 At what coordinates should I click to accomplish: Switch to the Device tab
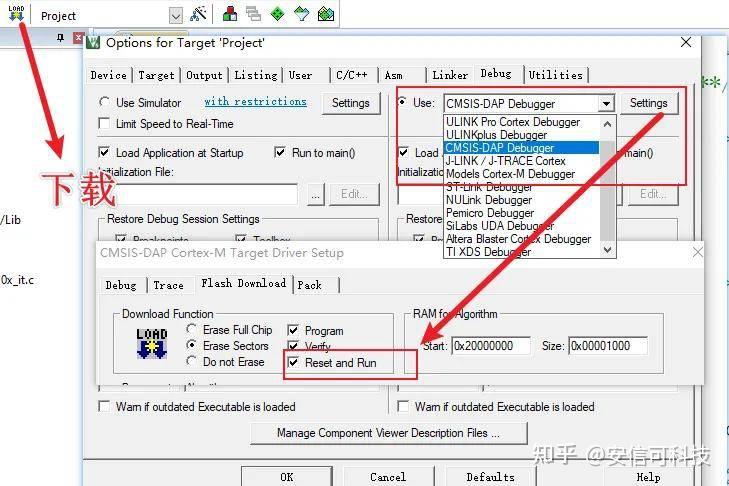pos(109,75)
